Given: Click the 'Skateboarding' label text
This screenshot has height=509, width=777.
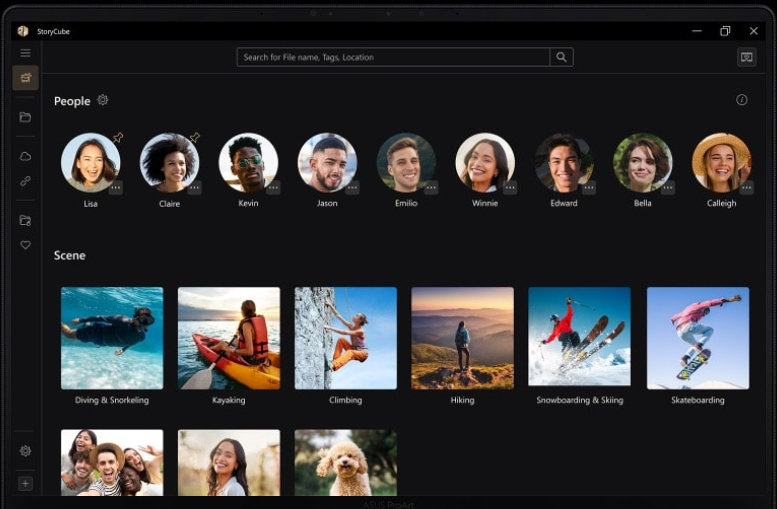Looking at the screenshot, I should point(698,400).
